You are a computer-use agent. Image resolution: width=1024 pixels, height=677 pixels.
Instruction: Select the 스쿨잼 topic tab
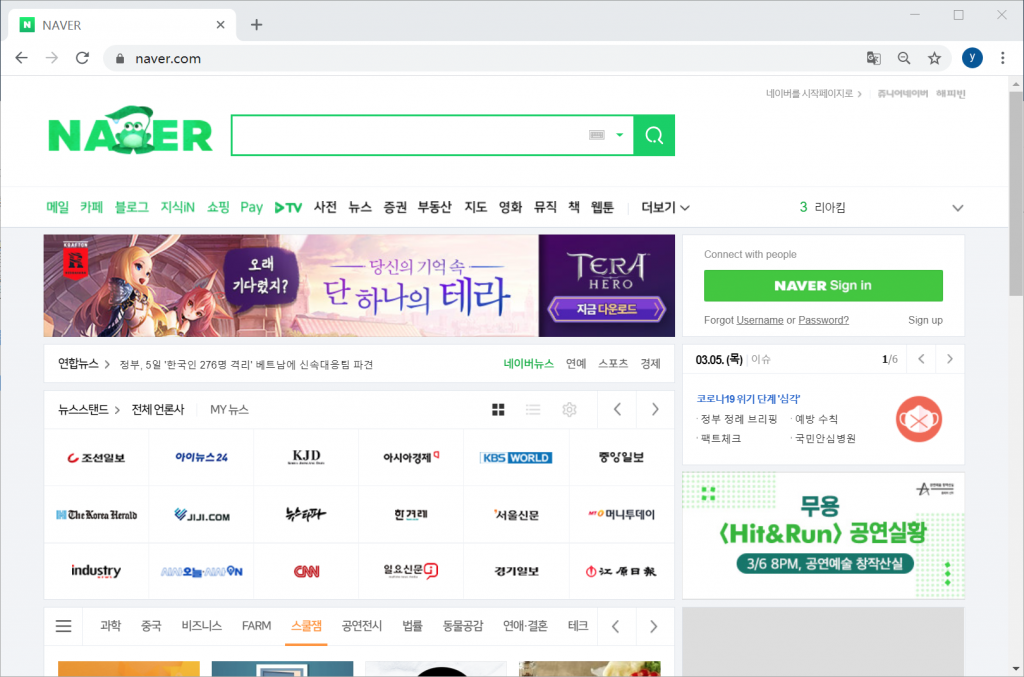[x=306, y=626]
